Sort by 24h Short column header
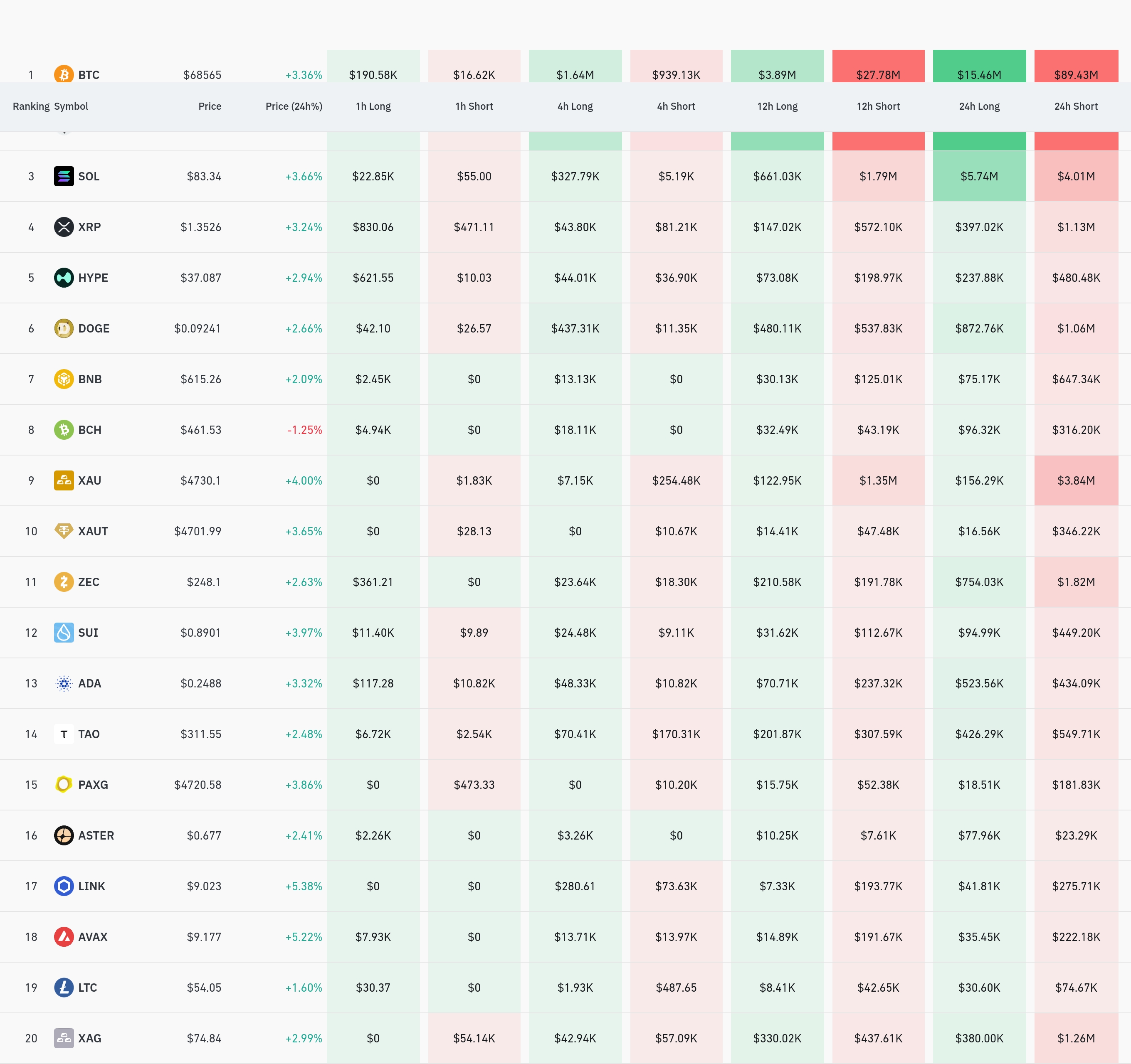 1075,106
